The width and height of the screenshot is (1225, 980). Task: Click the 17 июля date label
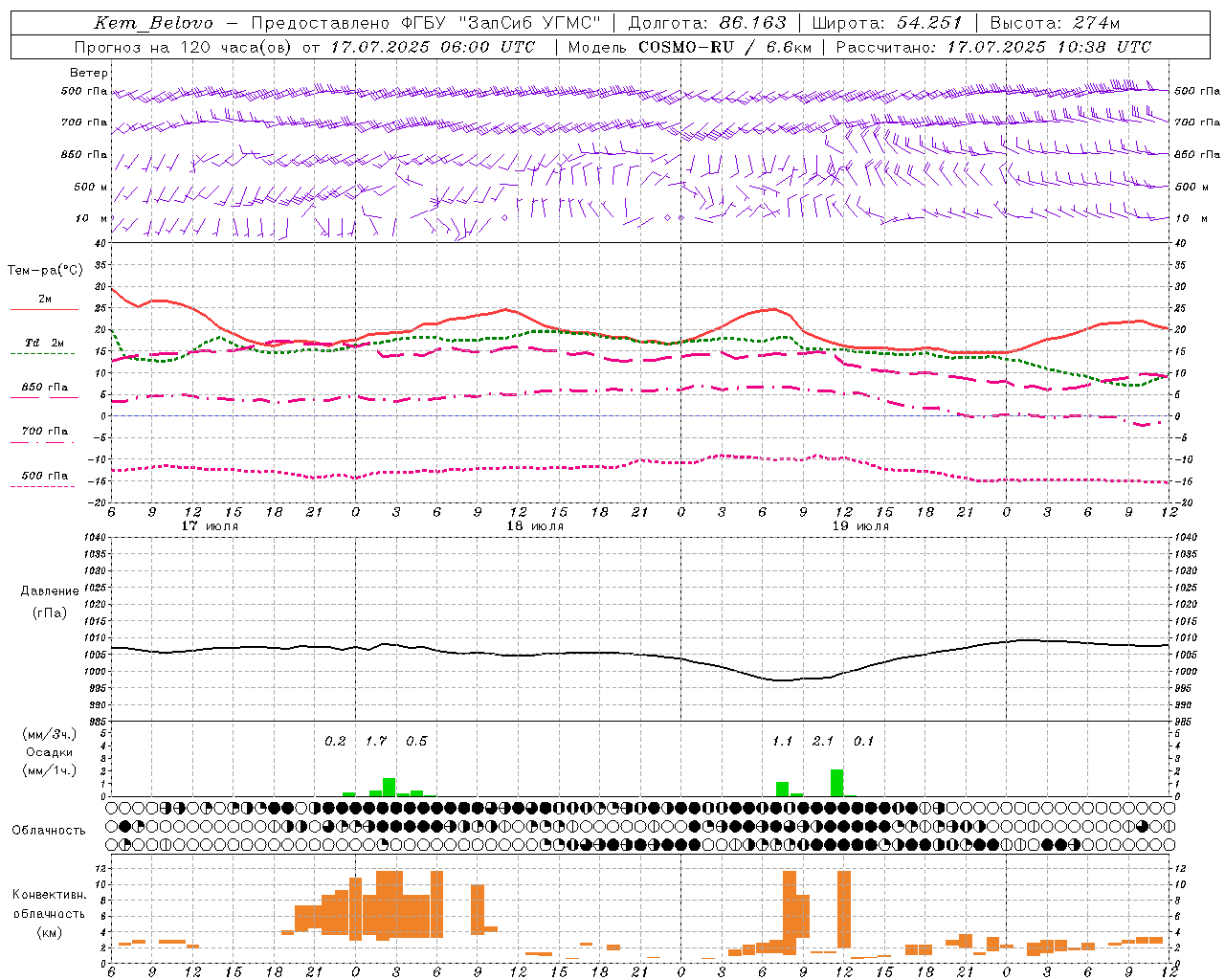[210, 526]
